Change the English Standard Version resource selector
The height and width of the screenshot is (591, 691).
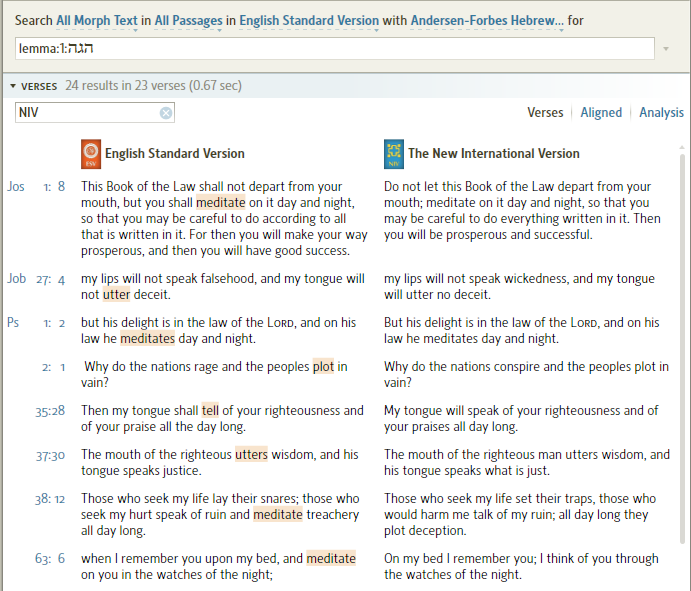click(x=309, y=21)
